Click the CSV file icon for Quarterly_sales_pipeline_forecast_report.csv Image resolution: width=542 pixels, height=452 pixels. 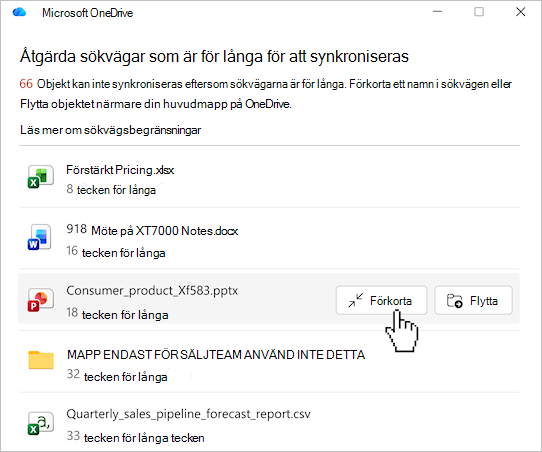click(40, 423)
